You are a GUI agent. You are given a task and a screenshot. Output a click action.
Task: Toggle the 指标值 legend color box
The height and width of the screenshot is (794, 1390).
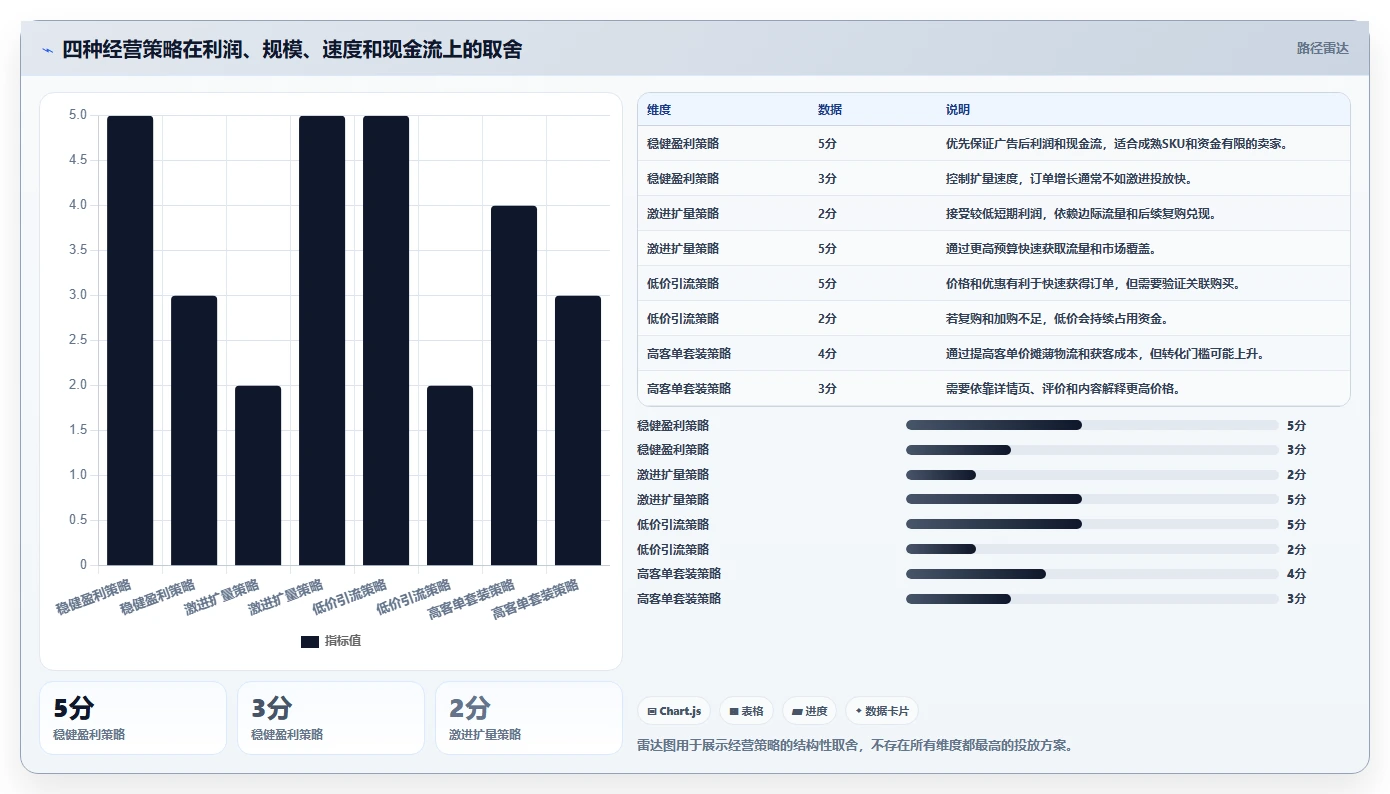310,641
